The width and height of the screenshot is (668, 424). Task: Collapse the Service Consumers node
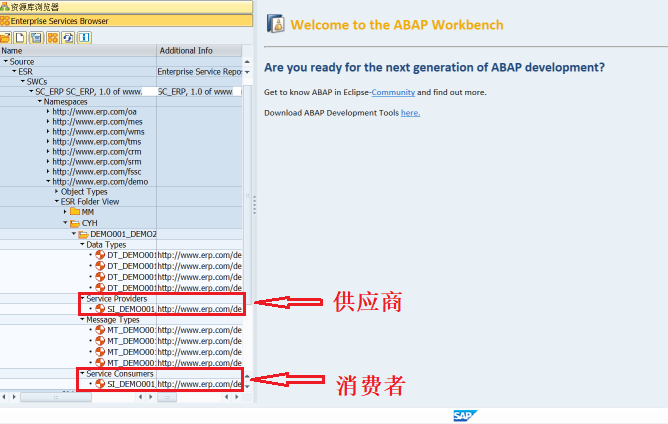[82, 373]
